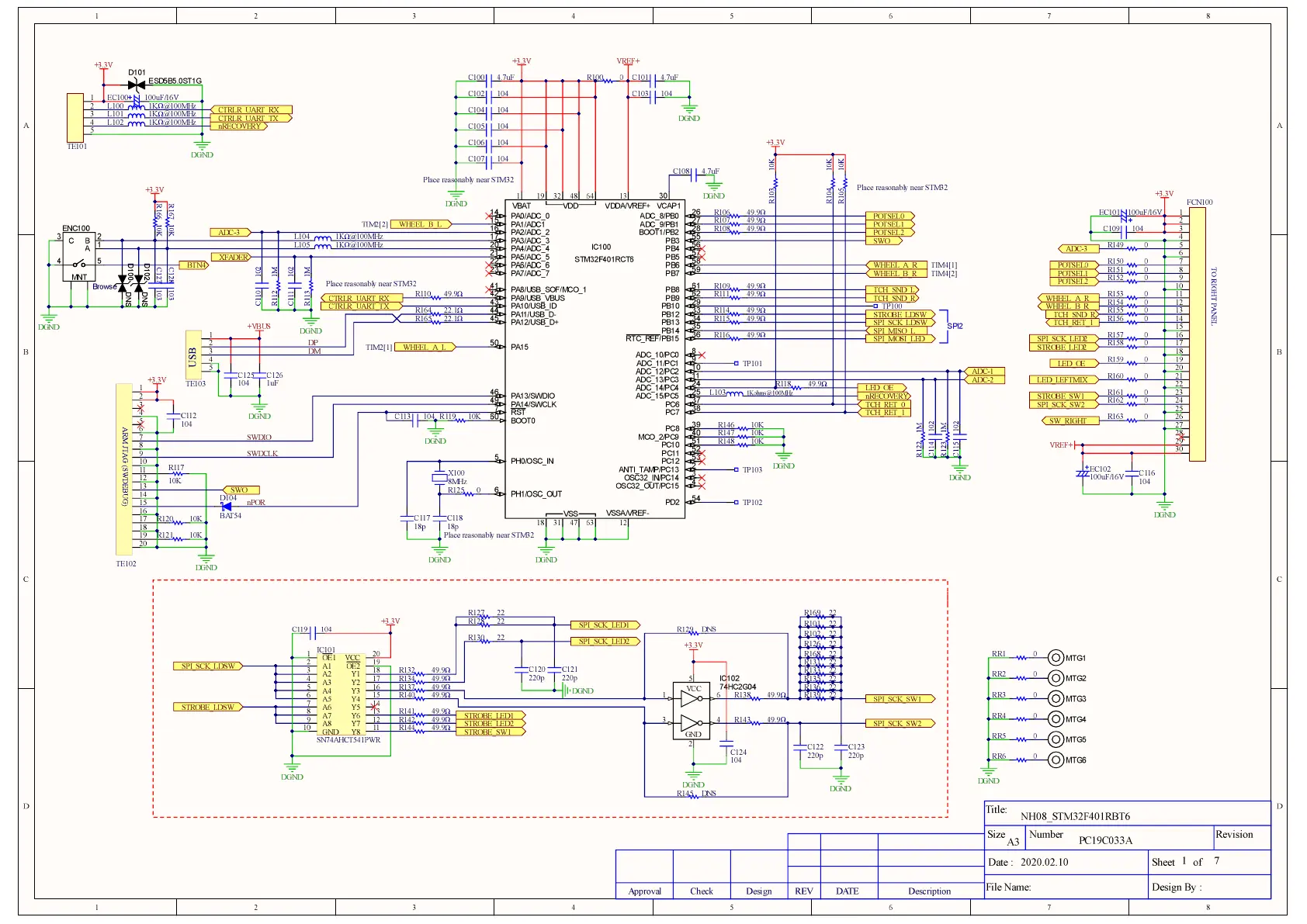Select the XFADER net port
This screenshot has width=1307, height=924.
[x=233, y=257]
